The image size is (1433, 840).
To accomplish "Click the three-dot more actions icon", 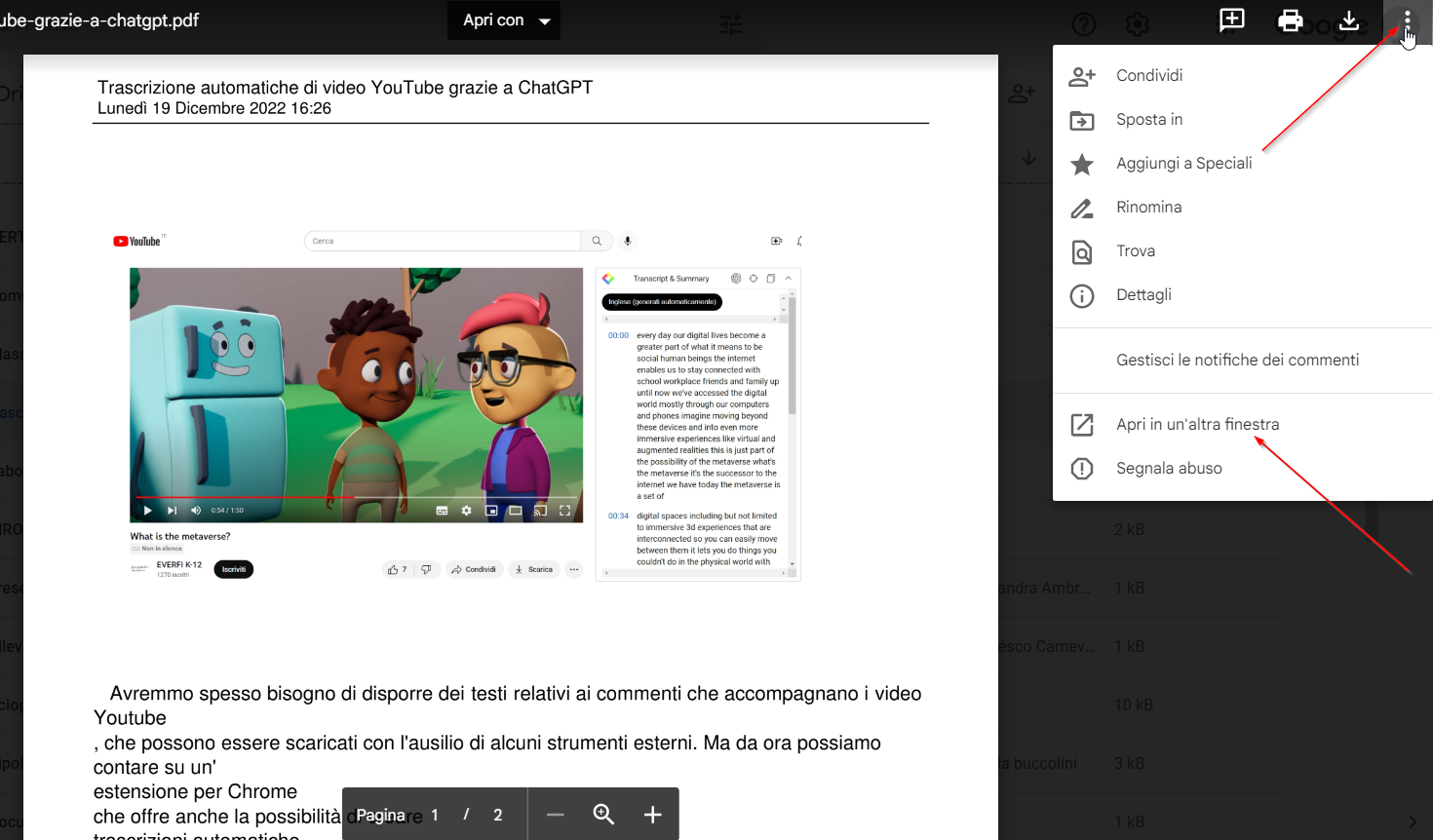I will [1407, 21].
